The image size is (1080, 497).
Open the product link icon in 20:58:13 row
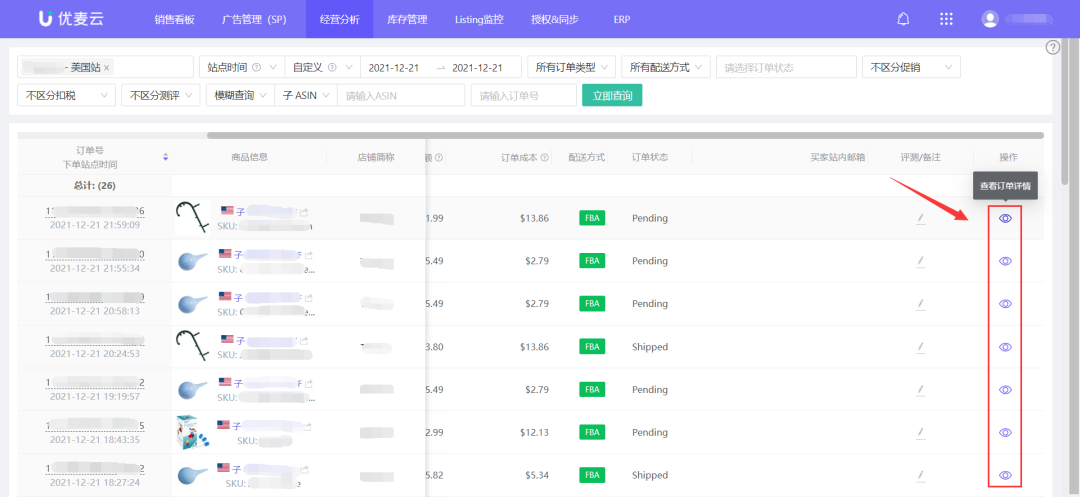pyautogui.click(x=308, y=297)
